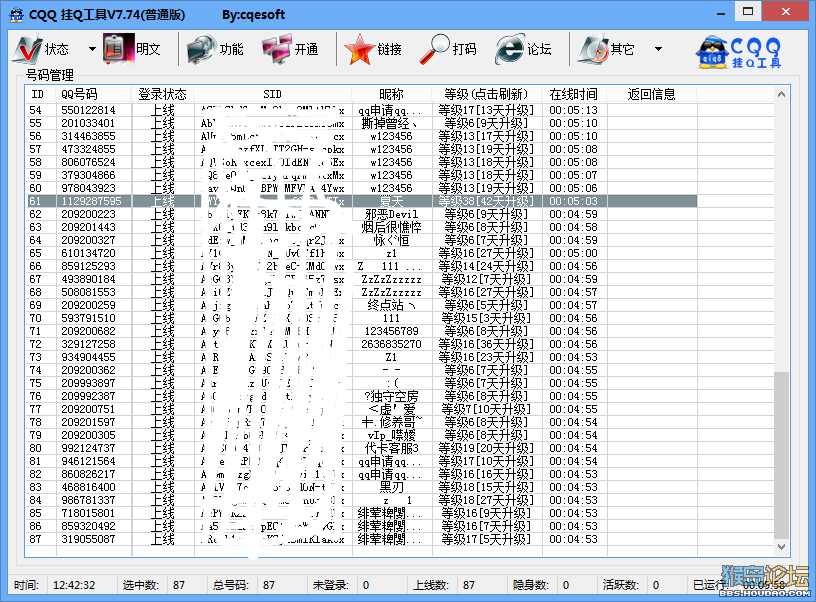Click the 其它 toolbar button
This screenshot has width=816, height=602.
tap(606, 49)
